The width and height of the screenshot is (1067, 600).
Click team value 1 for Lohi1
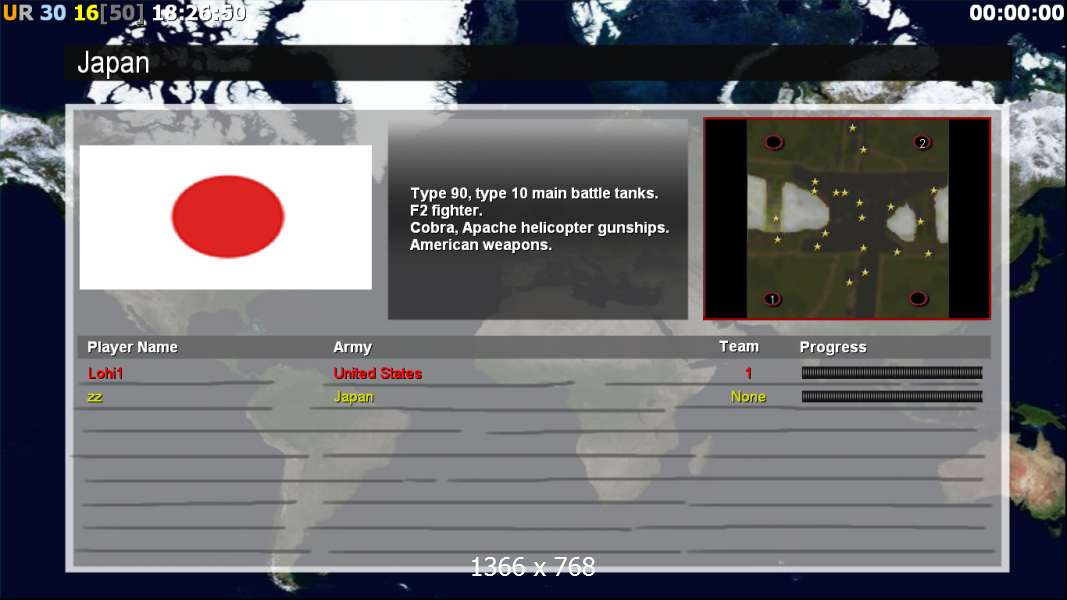748,373
